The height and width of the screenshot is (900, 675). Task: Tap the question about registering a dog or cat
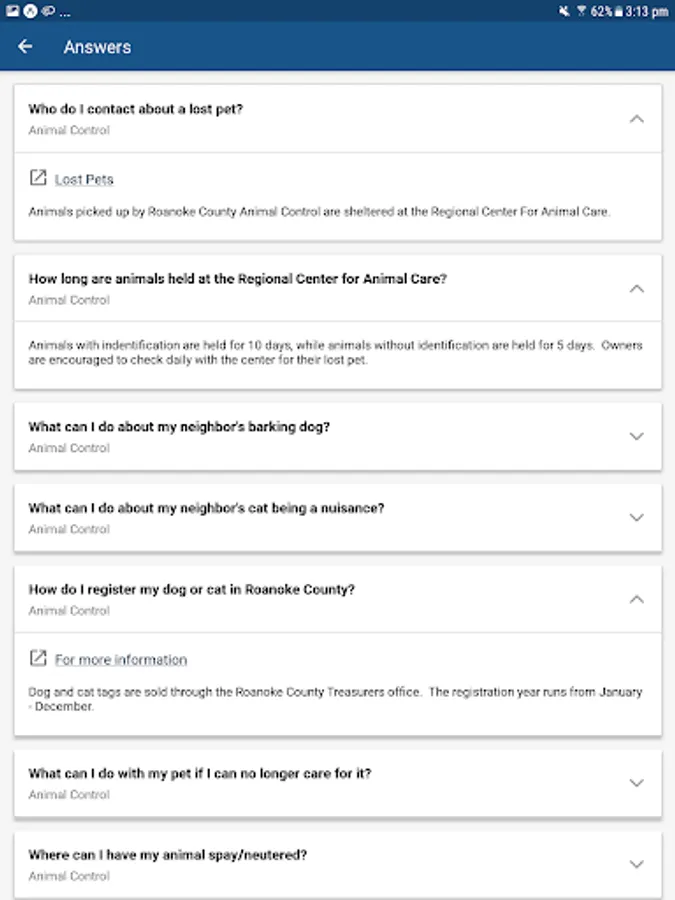point(191,590)
